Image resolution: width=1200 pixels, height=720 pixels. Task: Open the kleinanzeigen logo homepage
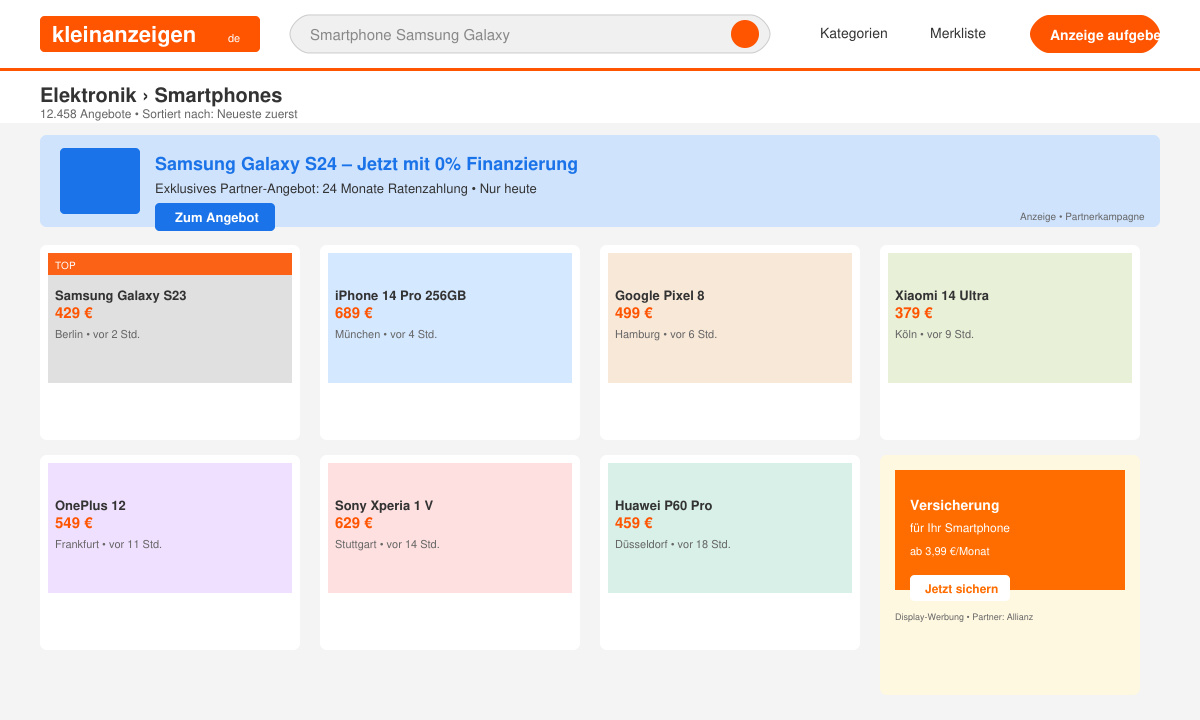pos(150,34)
